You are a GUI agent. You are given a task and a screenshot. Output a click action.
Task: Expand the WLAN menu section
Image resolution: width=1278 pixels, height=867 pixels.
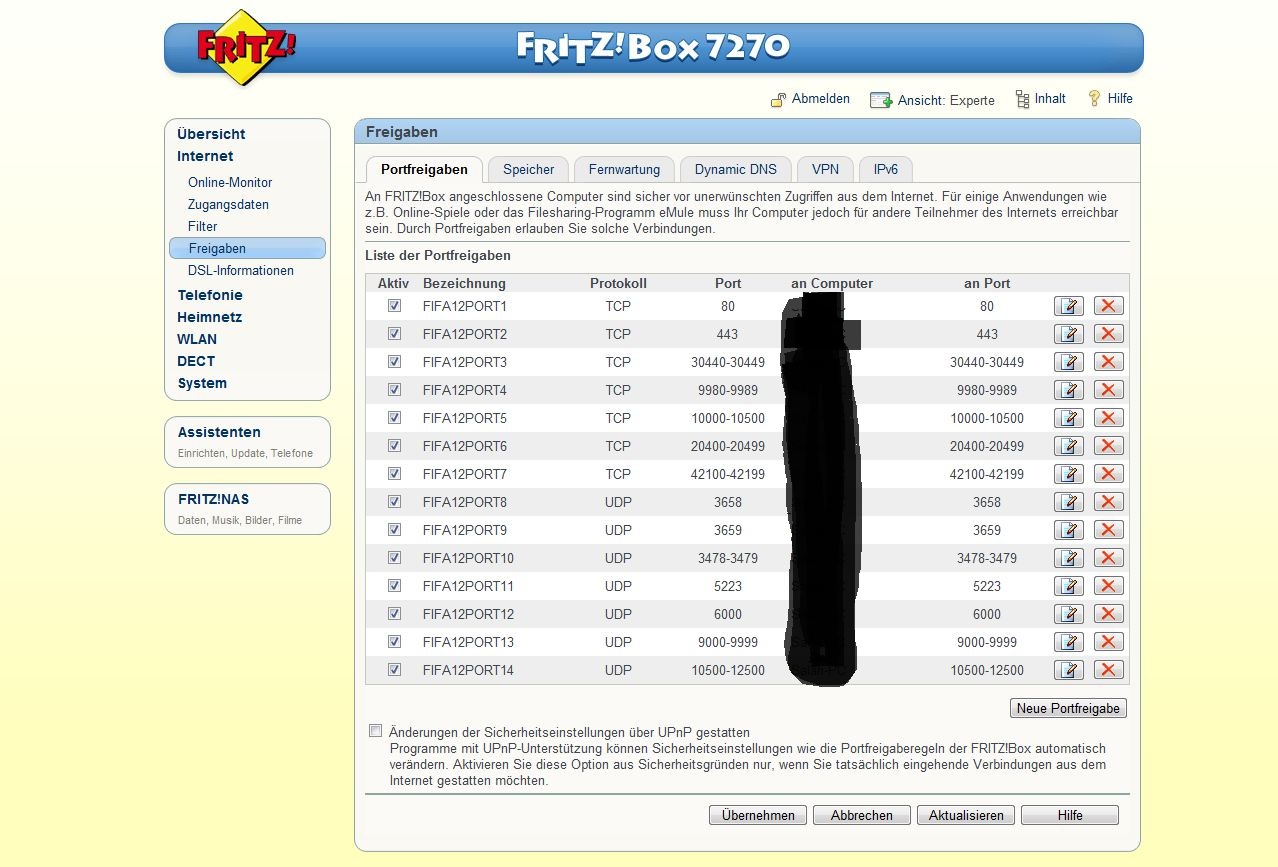[x=197, y=339]
